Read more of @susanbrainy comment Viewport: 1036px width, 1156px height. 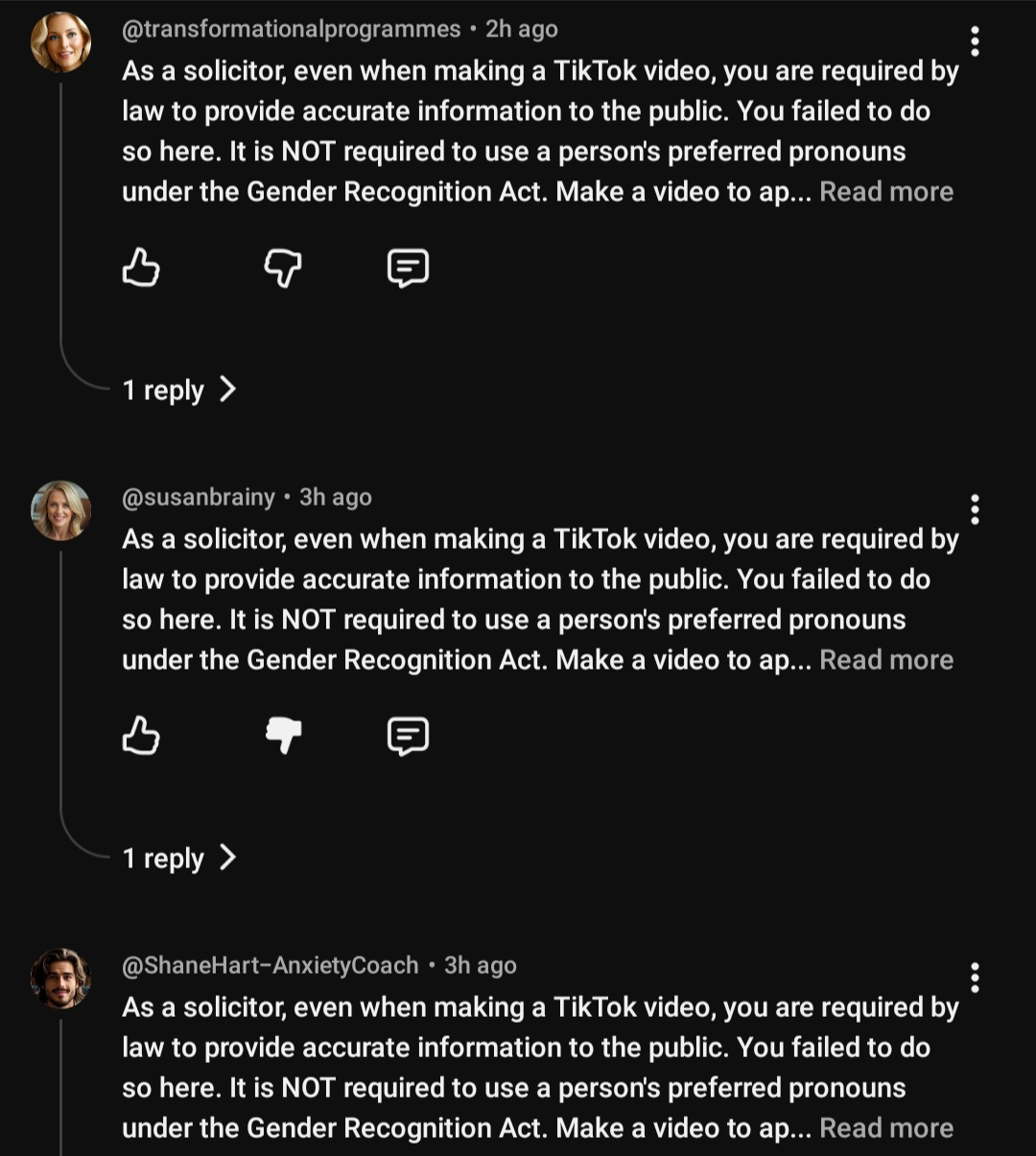(x=886, y=660)
